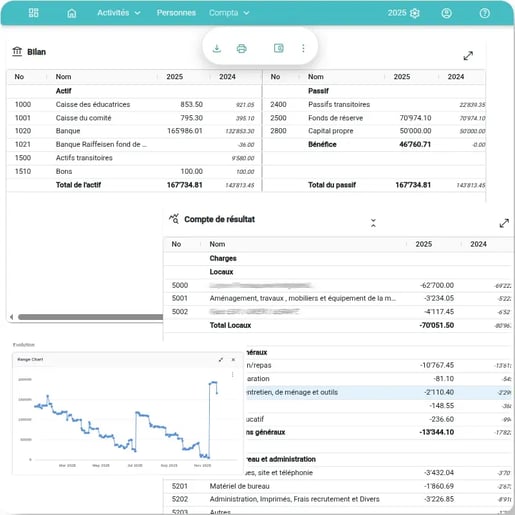This screenshot has height=515, width=515.
Task: Collapse the Compte de résultat rows
Action: point(373,223)
